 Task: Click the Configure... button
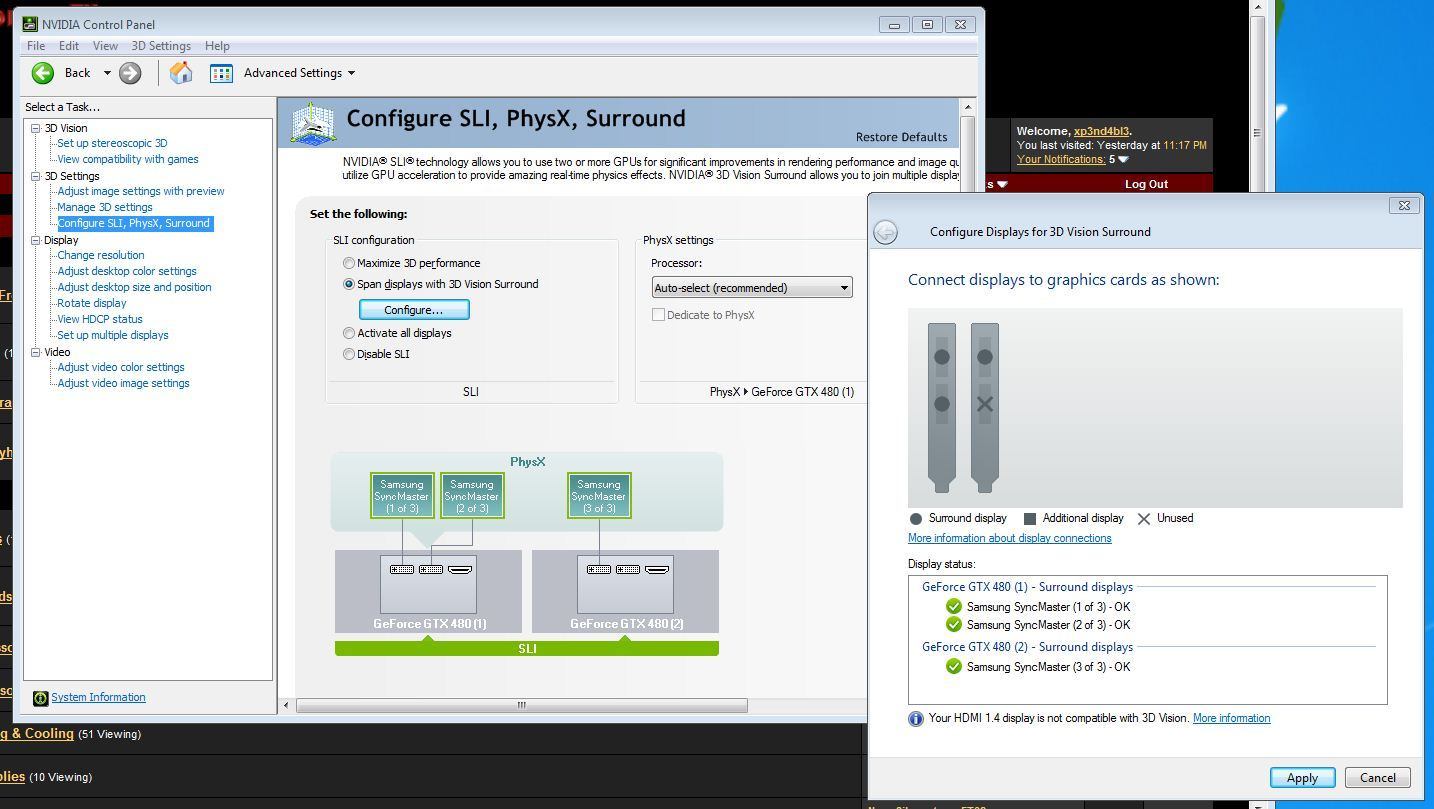coord(413,310)
